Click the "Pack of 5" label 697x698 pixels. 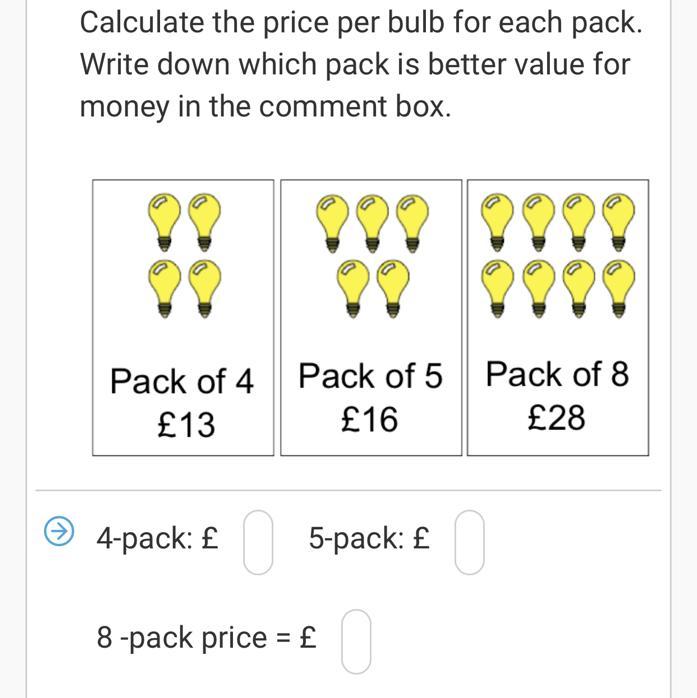[x=370, y=376]
